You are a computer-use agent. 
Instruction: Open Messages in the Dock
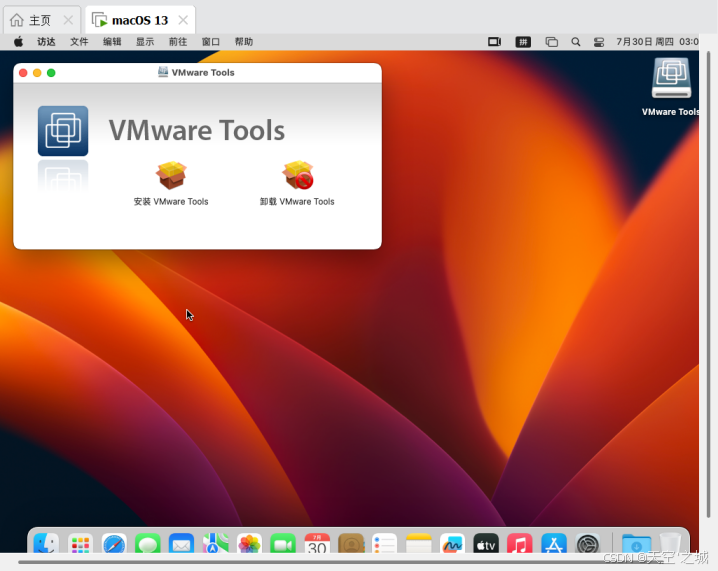(147, 544)
